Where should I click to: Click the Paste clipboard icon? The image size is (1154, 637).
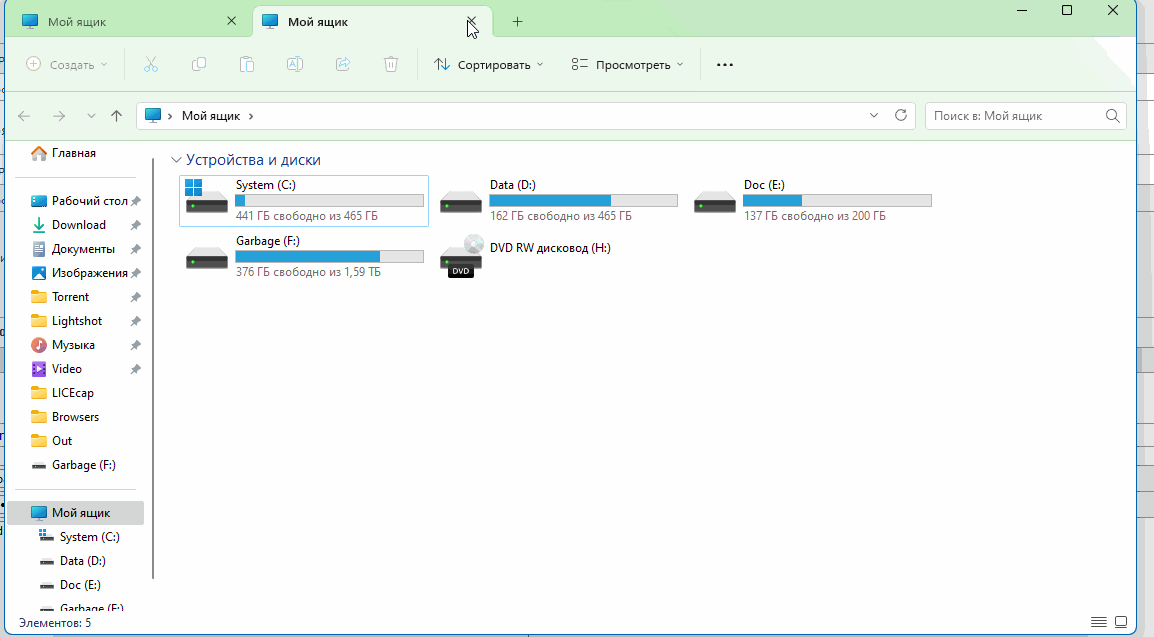pyautogui.click(x=247, y=64)
